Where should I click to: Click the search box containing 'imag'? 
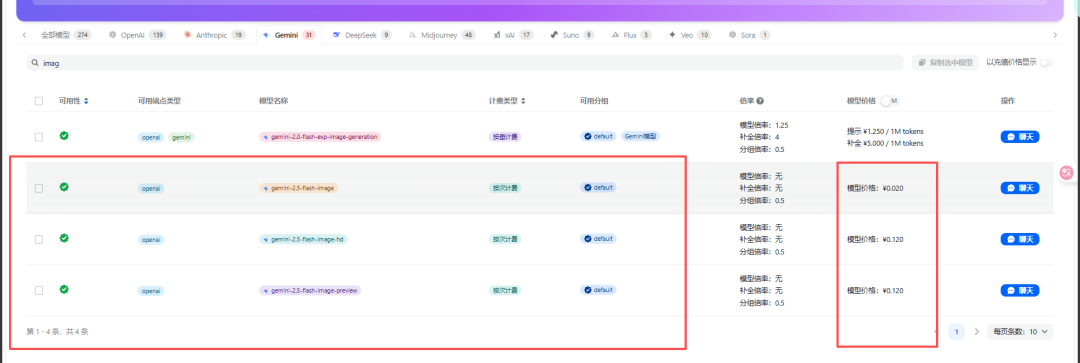coord(464,63)
